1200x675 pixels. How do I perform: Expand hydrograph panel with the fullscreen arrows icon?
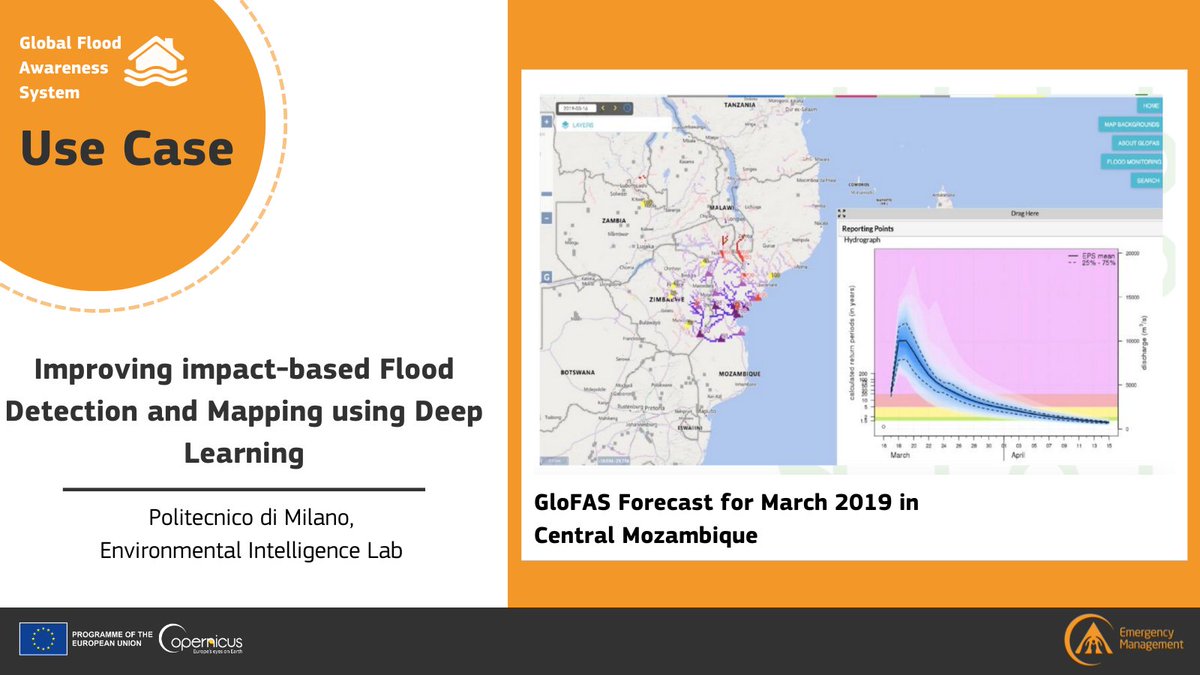tap(842, 213)
